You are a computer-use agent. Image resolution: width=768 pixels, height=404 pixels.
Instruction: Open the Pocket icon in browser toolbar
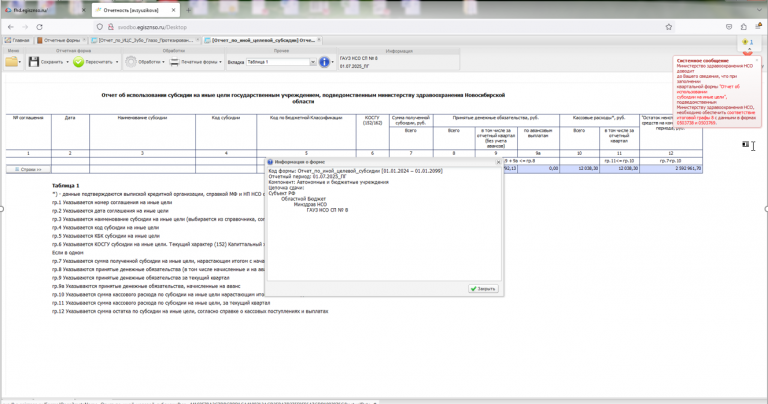729,27
